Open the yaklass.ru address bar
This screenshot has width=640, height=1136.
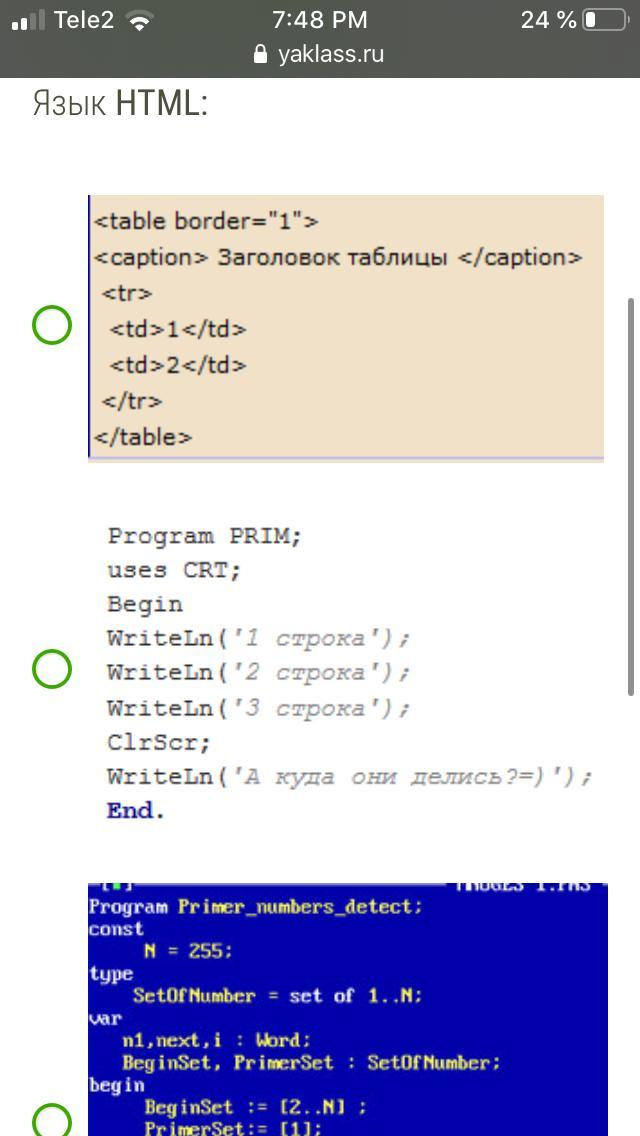click(320, 54)
